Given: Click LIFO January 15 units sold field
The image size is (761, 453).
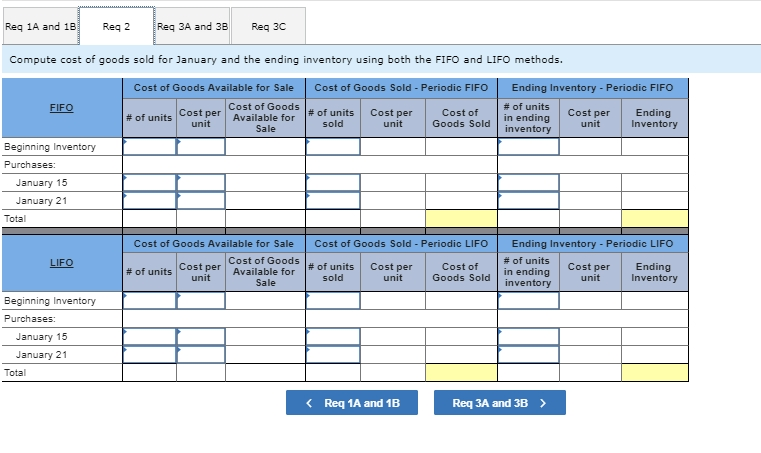Looking at the screenshot, I should (x=333, y=336).
